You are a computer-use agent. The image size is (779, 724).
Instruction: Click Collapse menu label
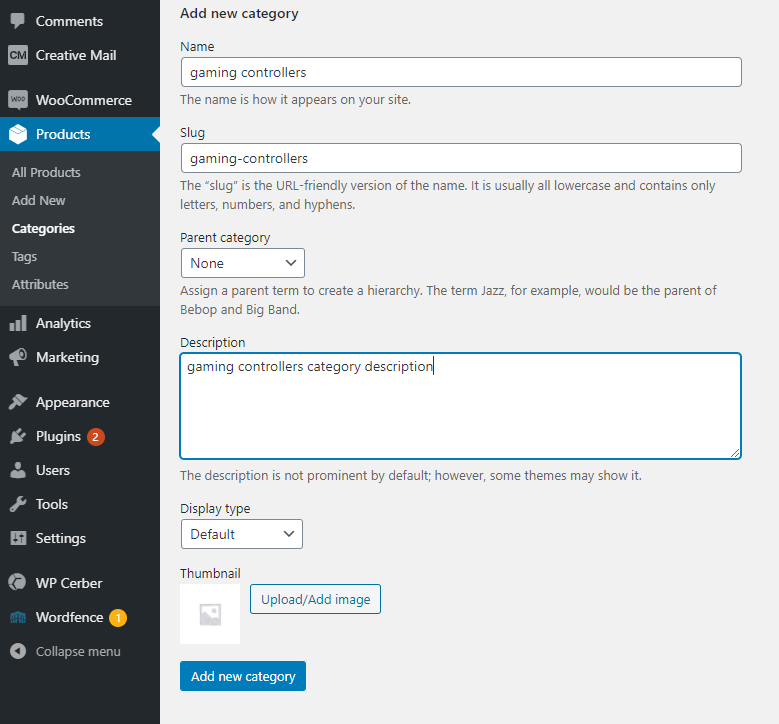(x=78, y=651)
